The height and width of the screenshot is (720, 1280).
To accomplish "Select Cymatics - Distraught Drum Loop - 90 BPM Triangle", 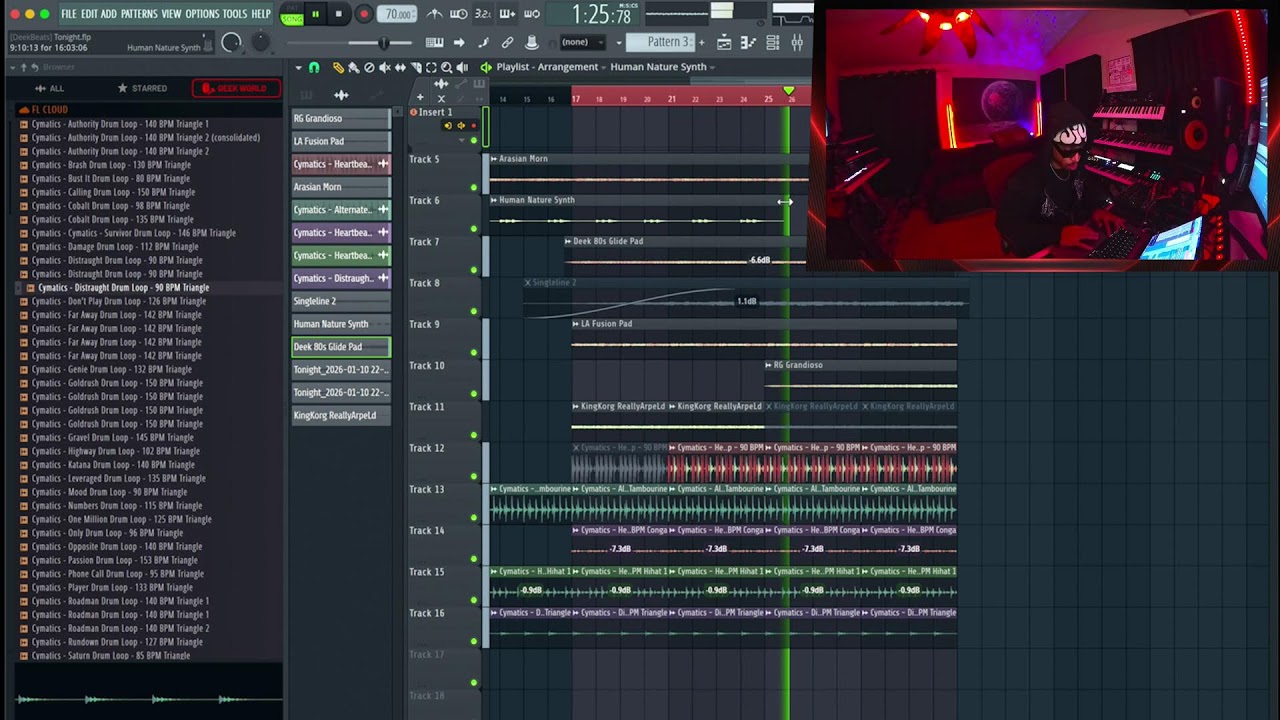I will pos(123,288).
